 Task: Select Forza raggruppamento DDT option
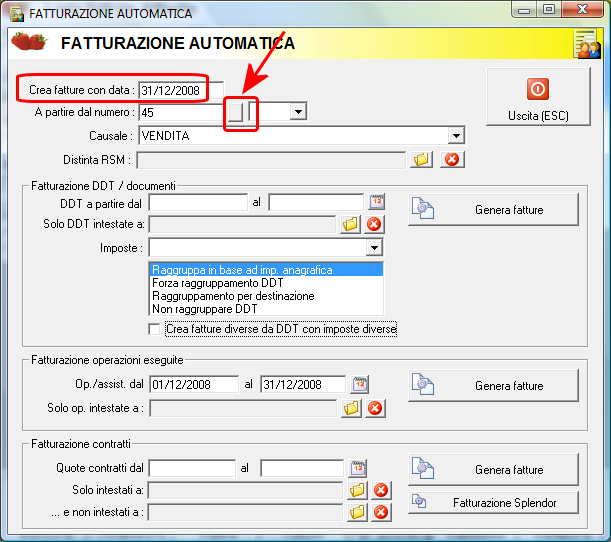[266, 283]
